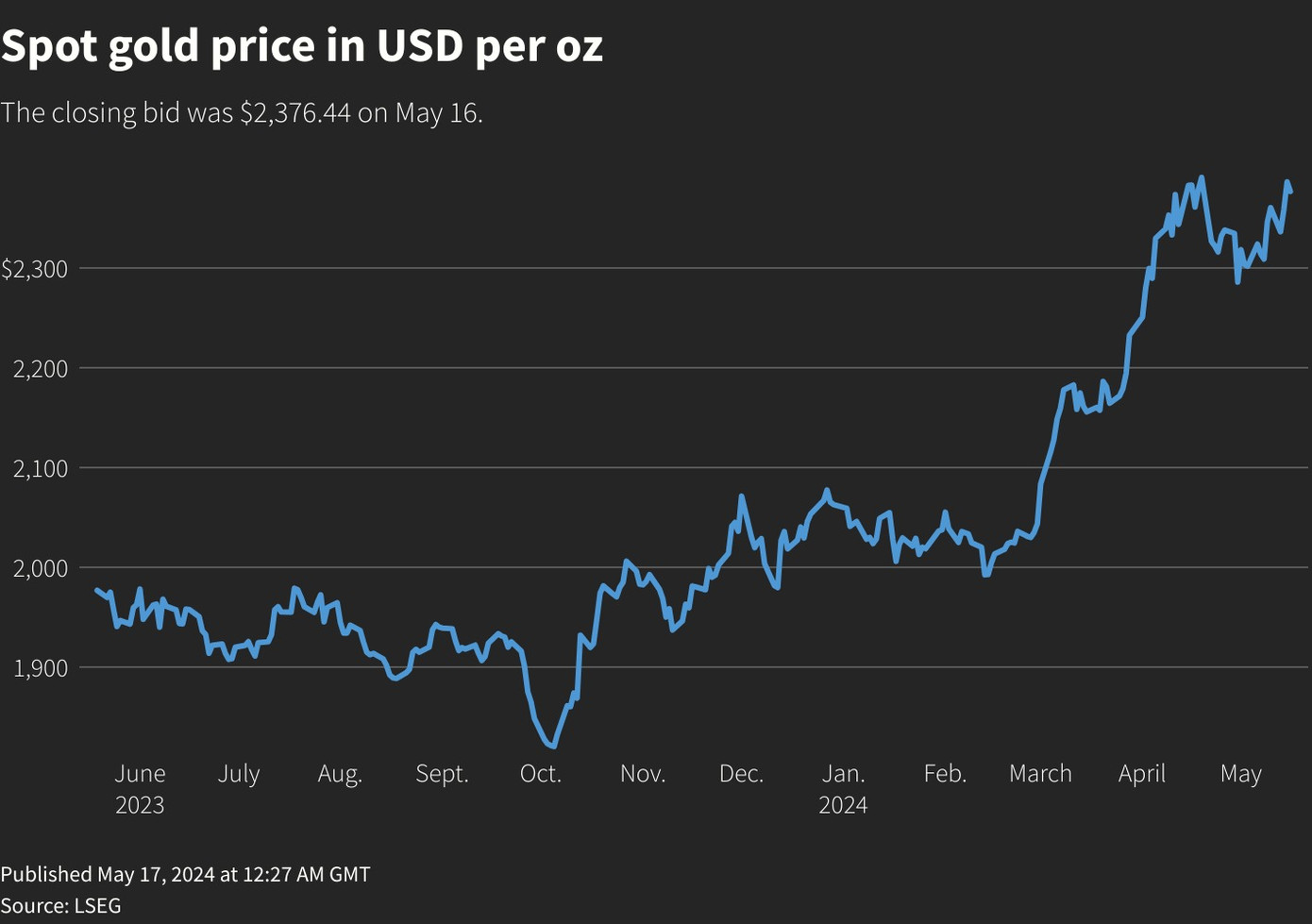Click the lowest point of the price line

[553, 746]
